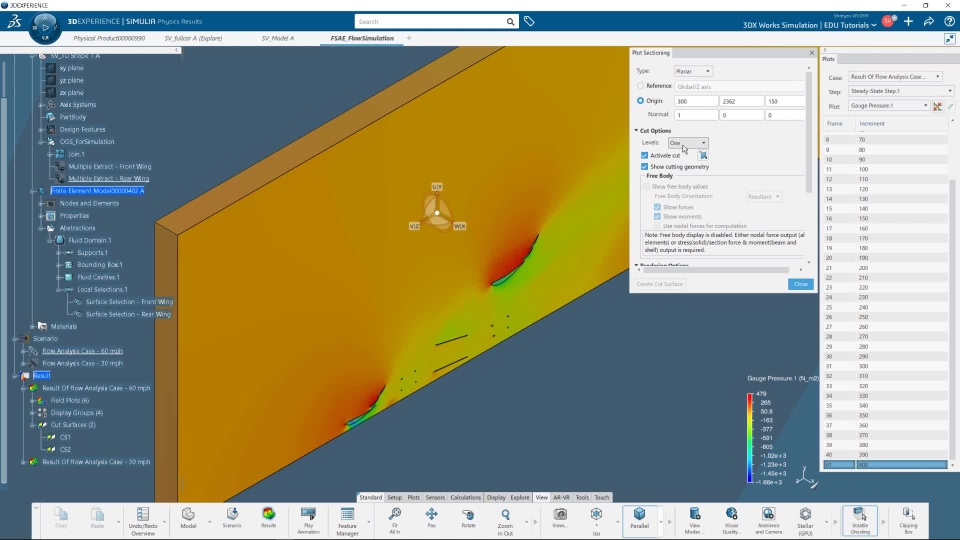Switch to the Calculations tab
The width and height of the screenshot is (960, 540).
466,498
